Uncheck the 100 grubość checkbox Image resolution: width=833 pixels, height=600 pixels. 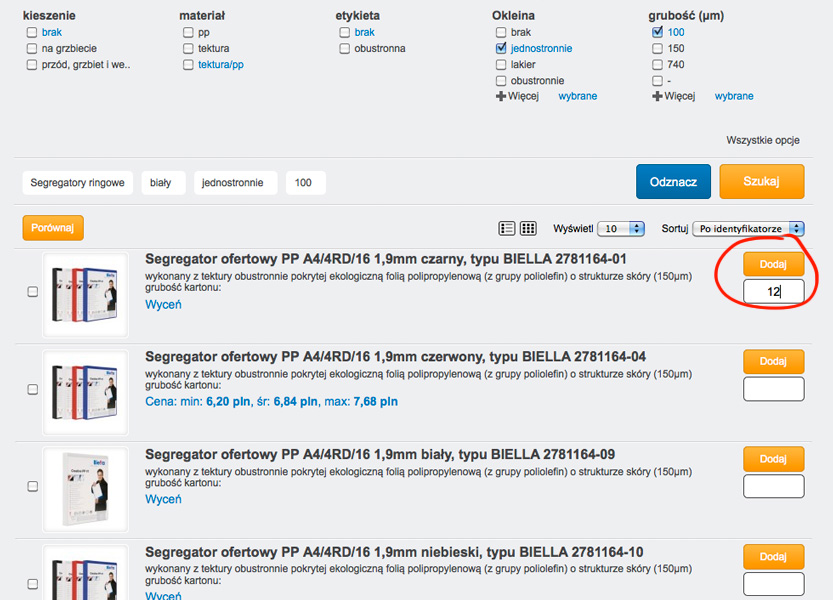tap(657, 32)
